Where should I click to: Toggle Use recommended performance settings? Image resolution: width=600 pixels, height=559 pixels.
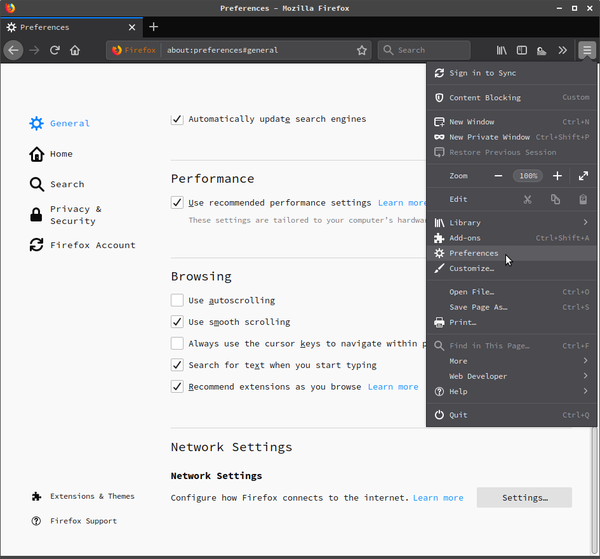pos(177,202)
